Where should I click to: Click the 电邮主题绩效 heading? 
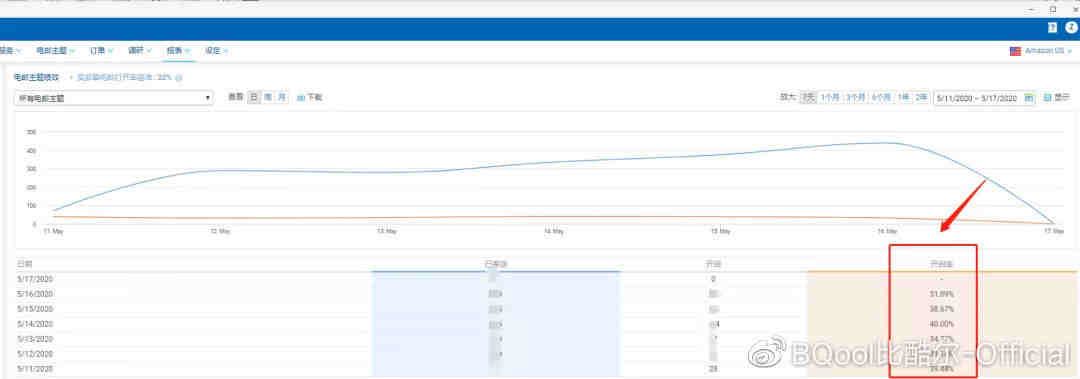(x=37, y=77)
